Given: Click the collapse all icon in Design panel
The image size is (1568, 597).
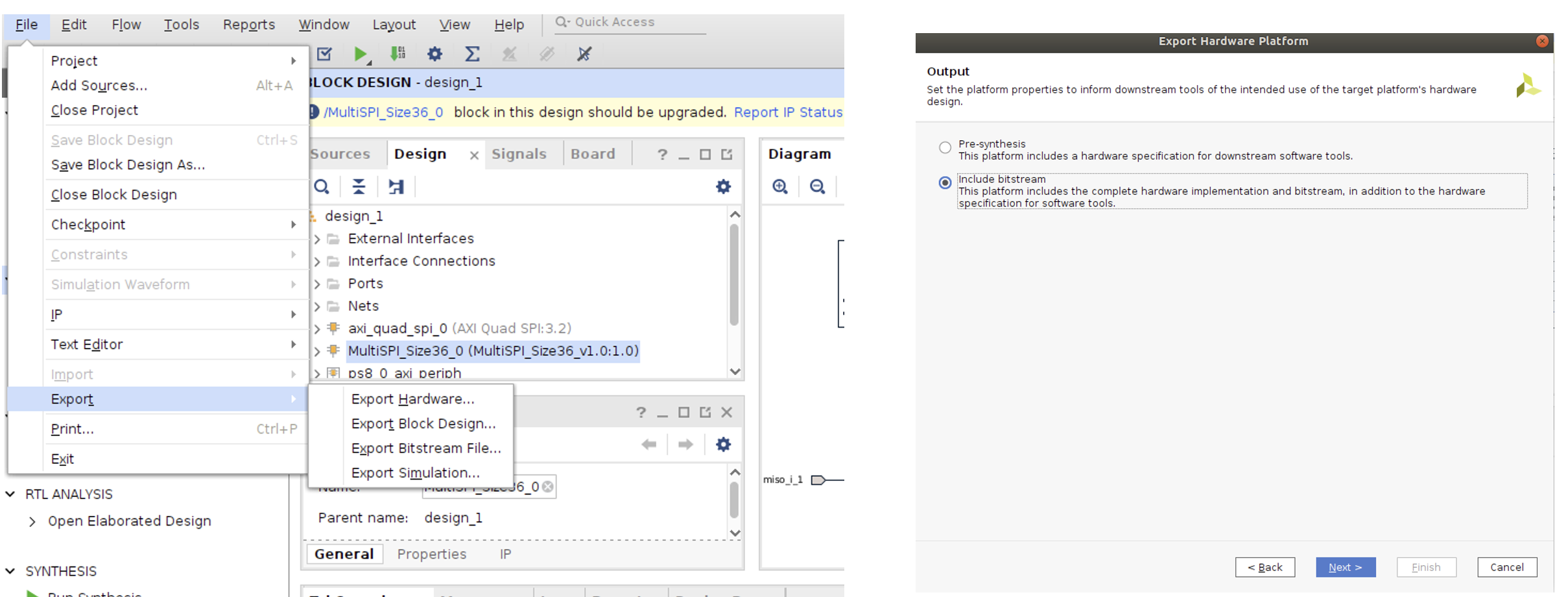Looking at the screenshot, I should [x=359, y=187].
